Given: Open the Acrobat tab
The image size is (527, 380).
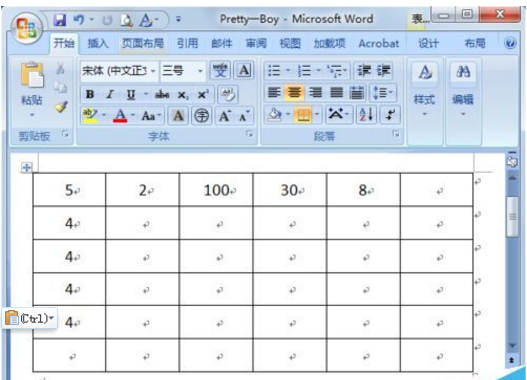Looking at the screenshot, I should pyautogui.click(x=379, y=43).
